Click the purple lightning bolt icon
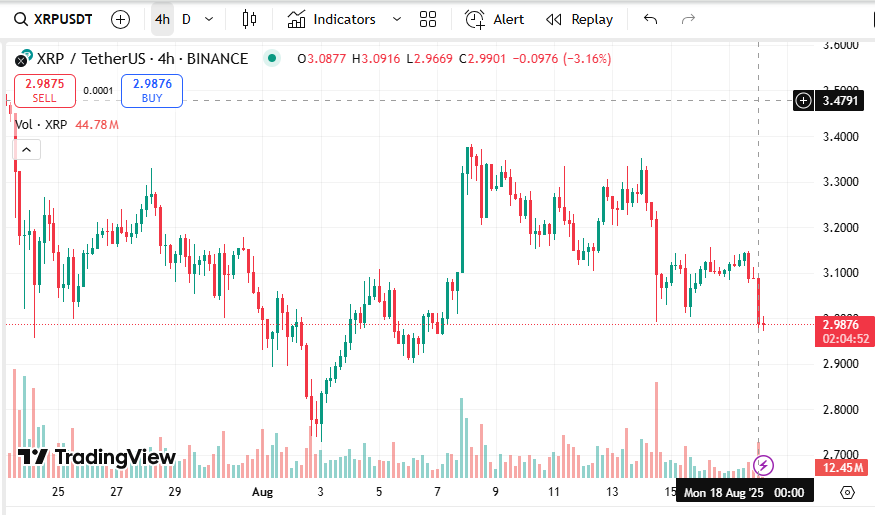The height and width of the screenshot is (515, 875). pyautogui.click(x=763, y=464)
